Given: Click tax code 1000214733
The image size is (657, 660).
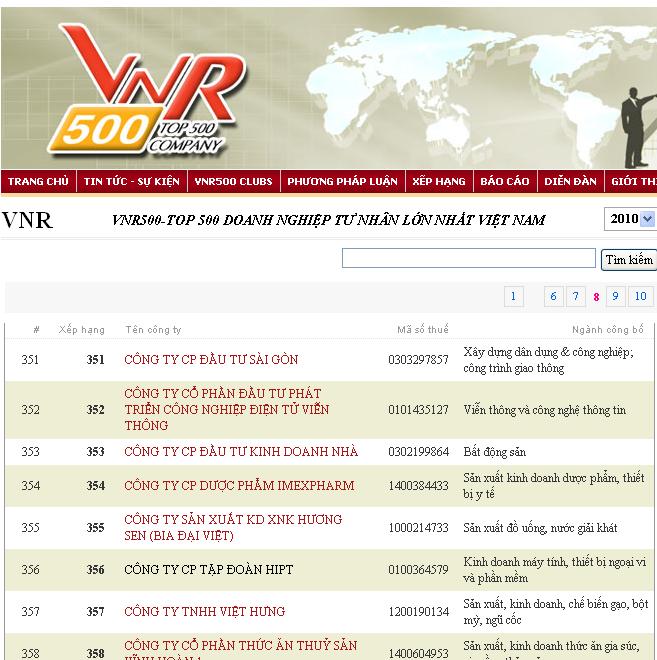Looking at the screenshot, I should click(418, 528).
